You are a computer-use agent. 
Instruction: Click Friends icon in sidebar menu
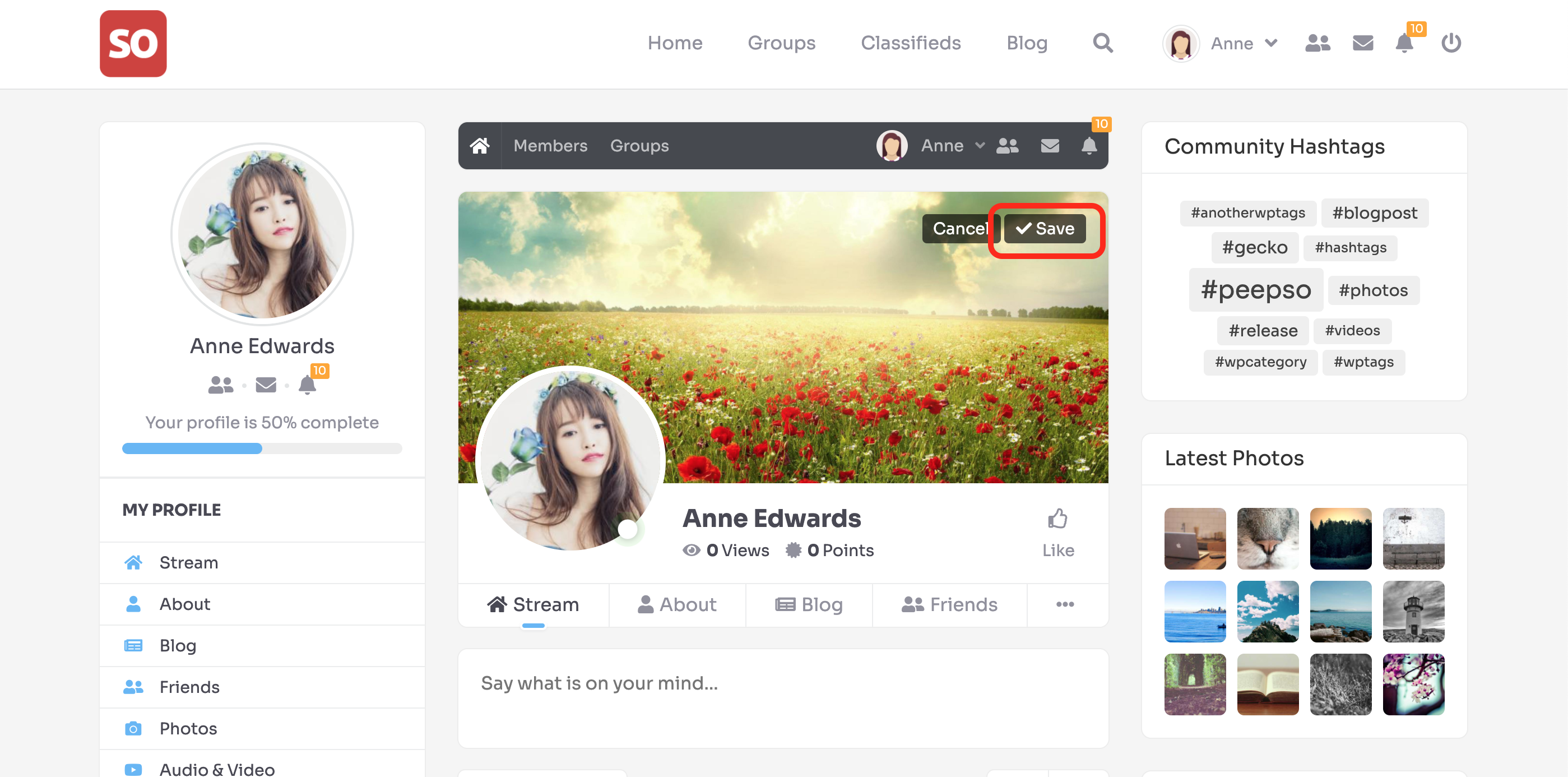(x=133, y=687)
